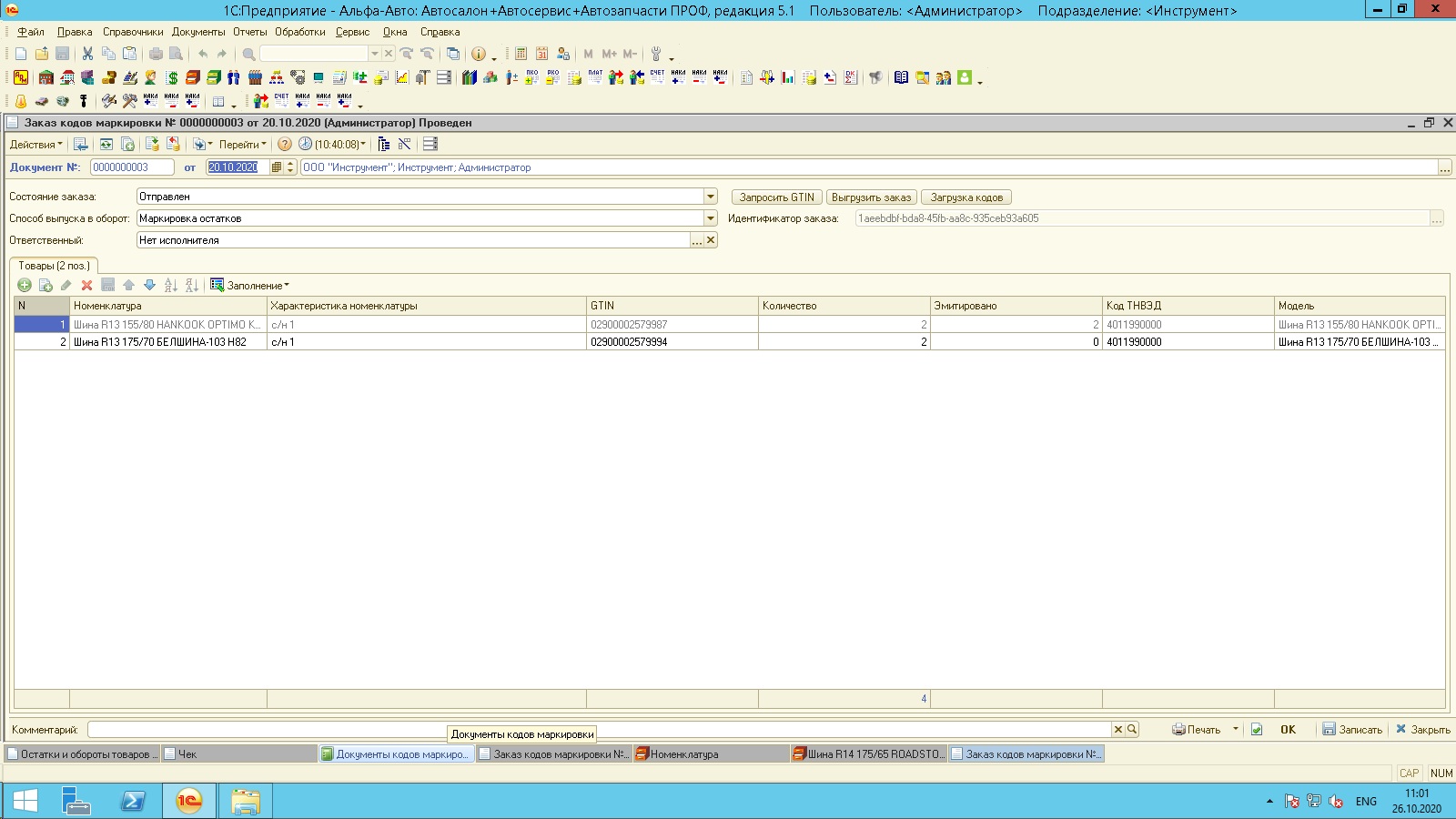Click the date stepper arrows
This screenshot has width=1456, height=819.
click(x=290, y=167)
